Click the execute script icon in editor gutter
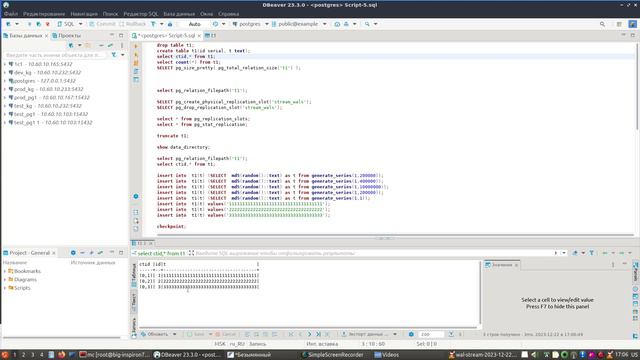The image size is (640, 360). coord(136,63)
